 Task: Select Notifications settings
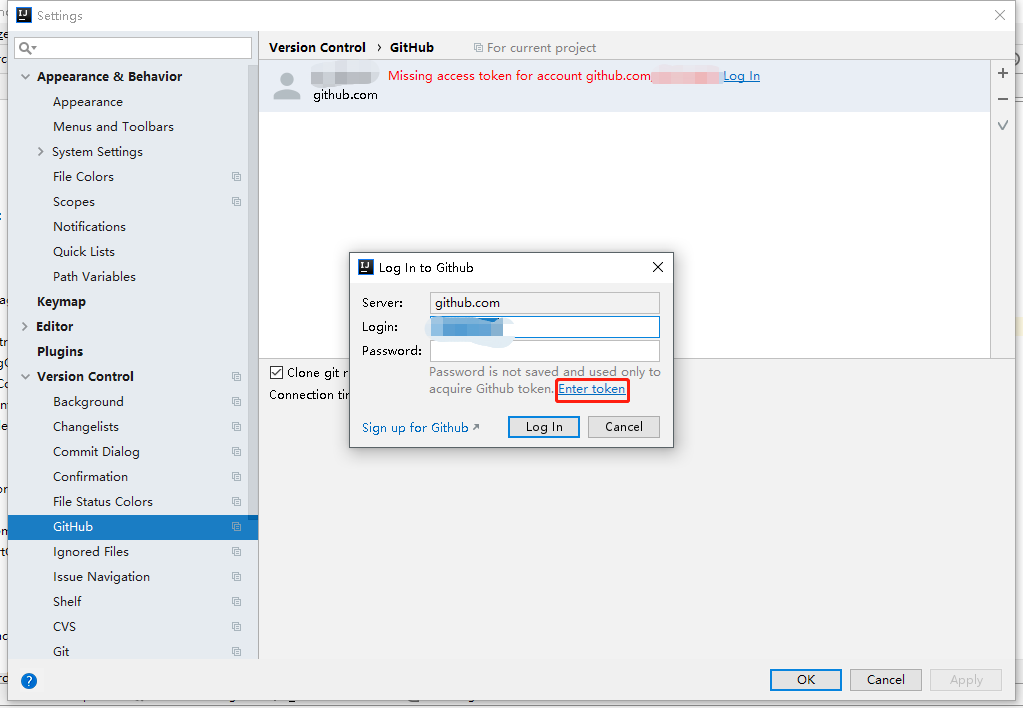point(89,226)
